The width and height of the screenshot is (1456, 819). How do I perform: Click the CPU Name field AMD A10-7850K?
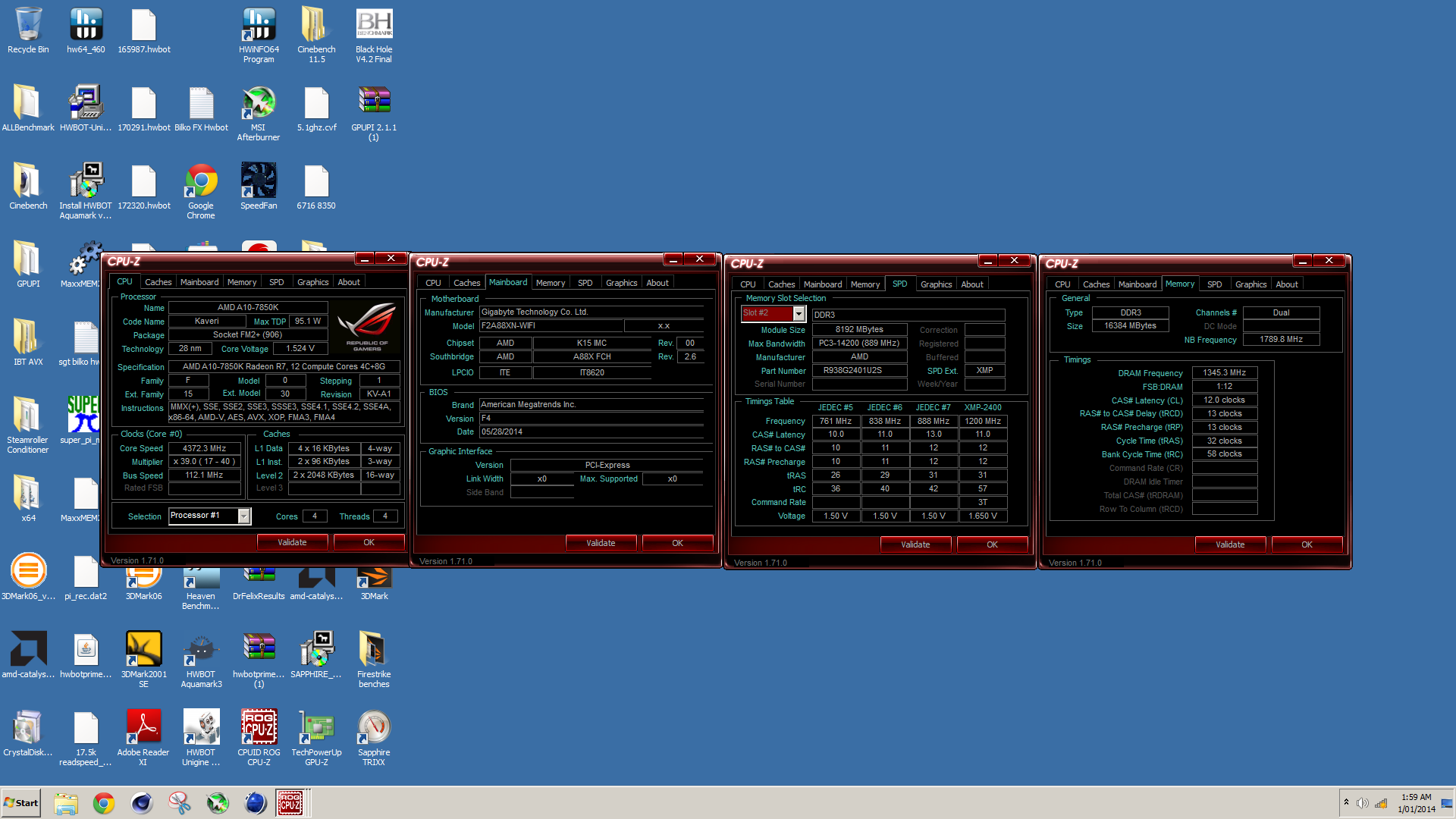(x=248, y=307)
